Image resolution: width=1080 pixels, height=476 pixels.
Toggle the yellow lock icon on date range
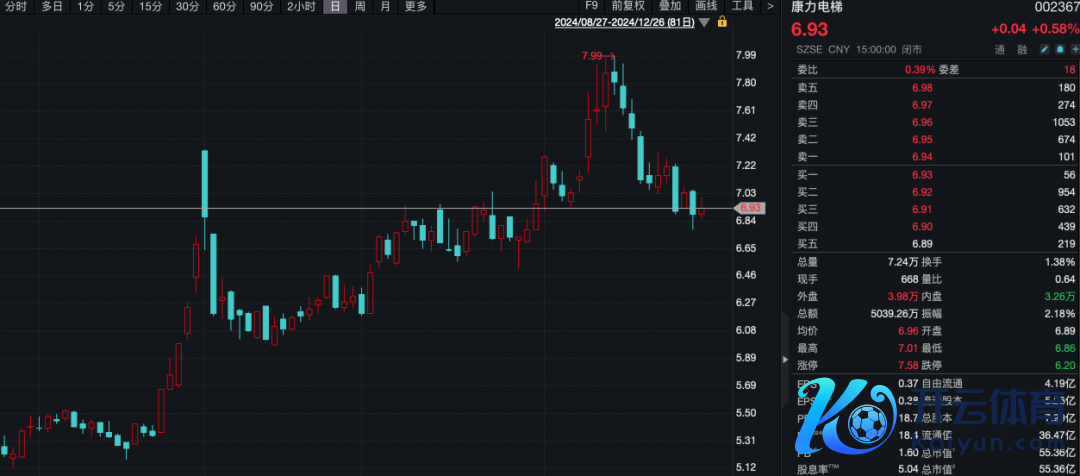click(x=722, y=22)
